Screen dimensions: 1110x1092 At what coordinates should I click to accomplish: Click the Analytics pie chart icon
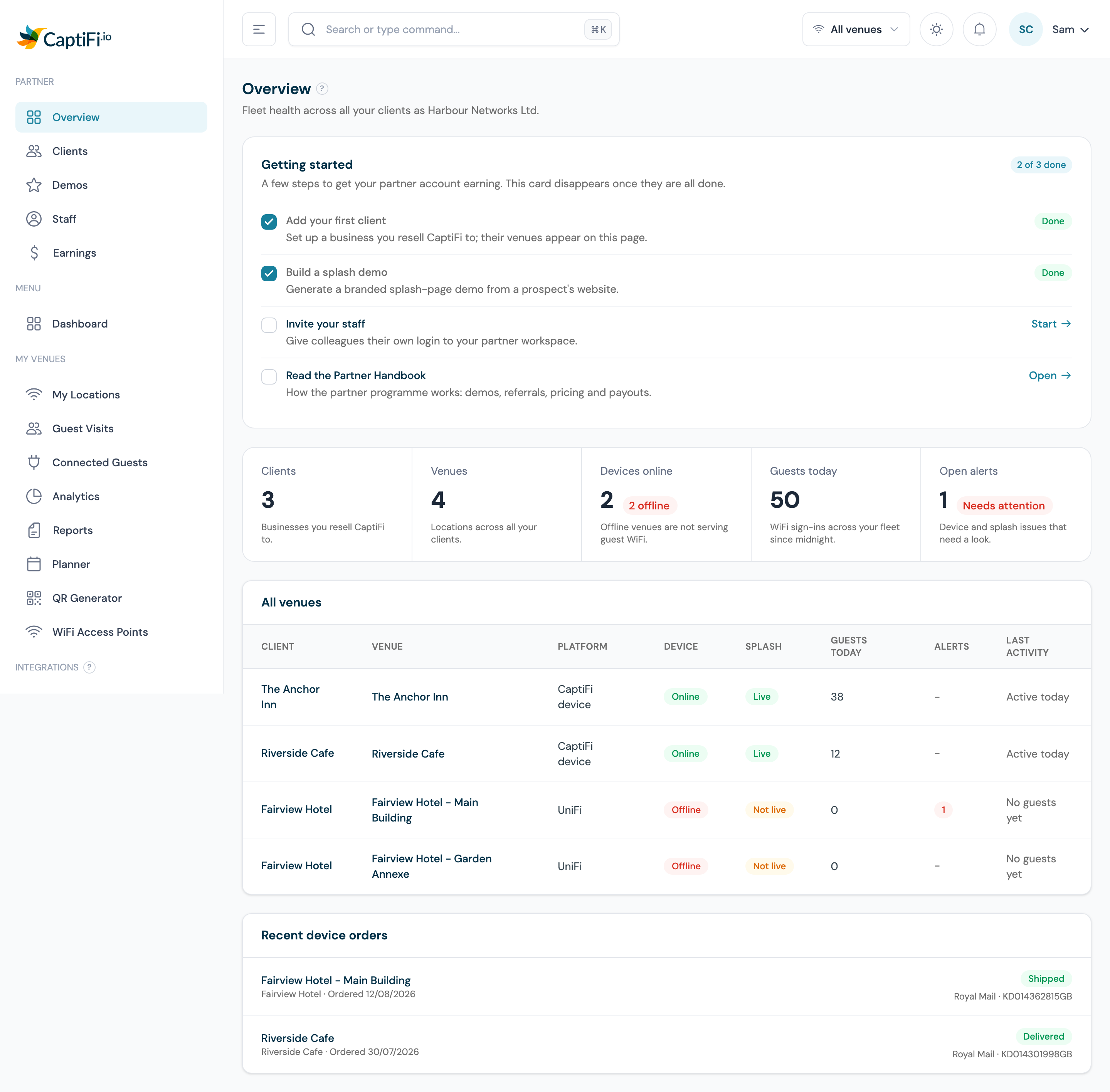(x=34, y=496)
